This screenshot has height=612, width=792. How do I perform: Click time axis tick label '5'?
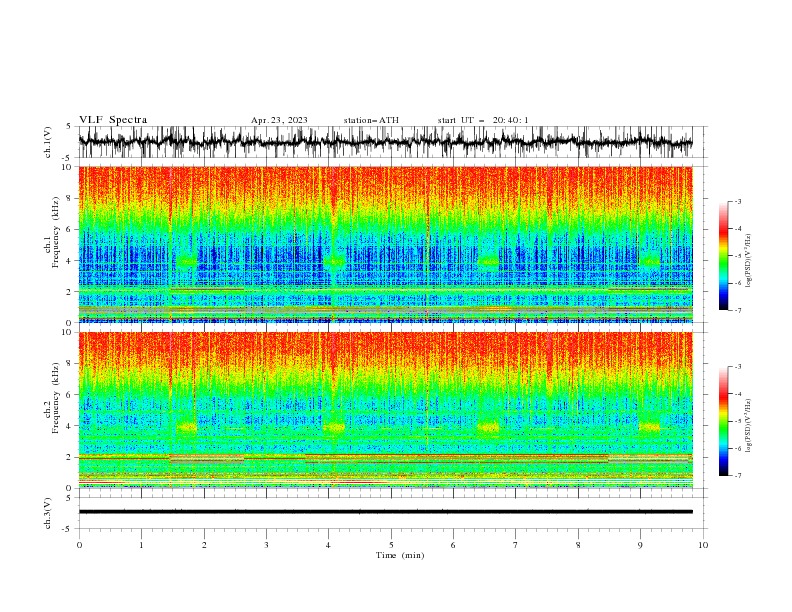[391, 545]
